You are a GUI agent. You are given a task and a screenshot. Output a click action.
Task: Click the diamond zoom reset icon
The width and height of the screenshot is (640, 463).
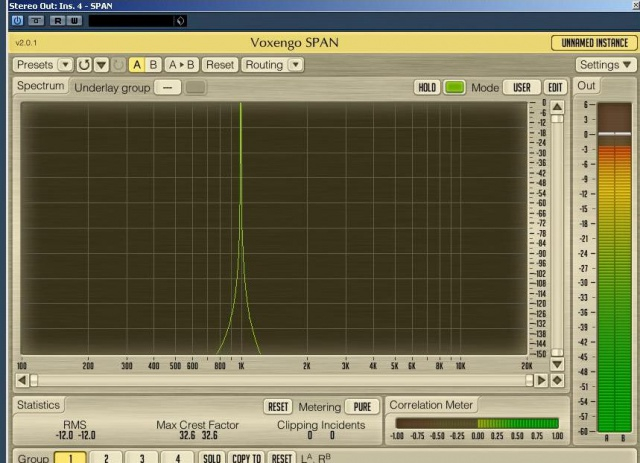pos(557,381)
